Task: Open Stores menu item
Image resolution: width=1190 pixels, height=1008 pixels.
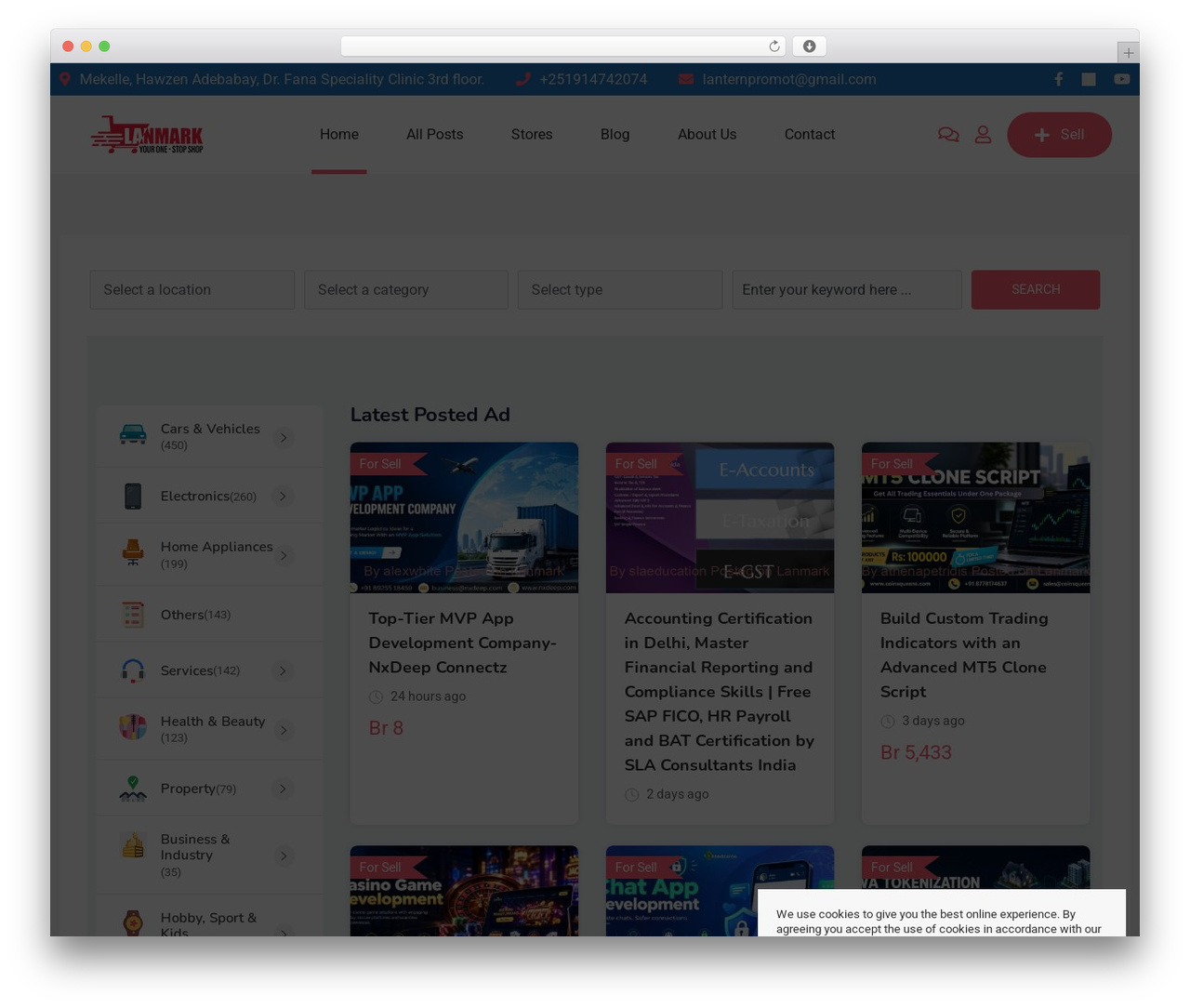Action: [x=532, y=135]
